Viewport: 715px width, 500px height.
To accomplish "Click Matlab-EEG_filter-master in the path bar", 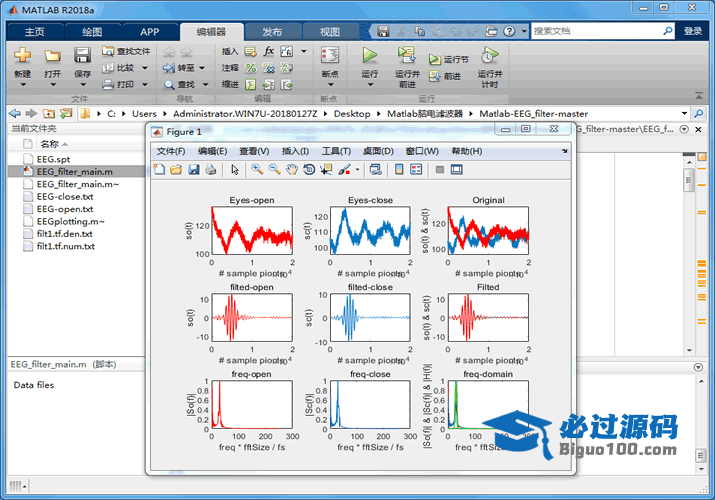I will (534, 113).
